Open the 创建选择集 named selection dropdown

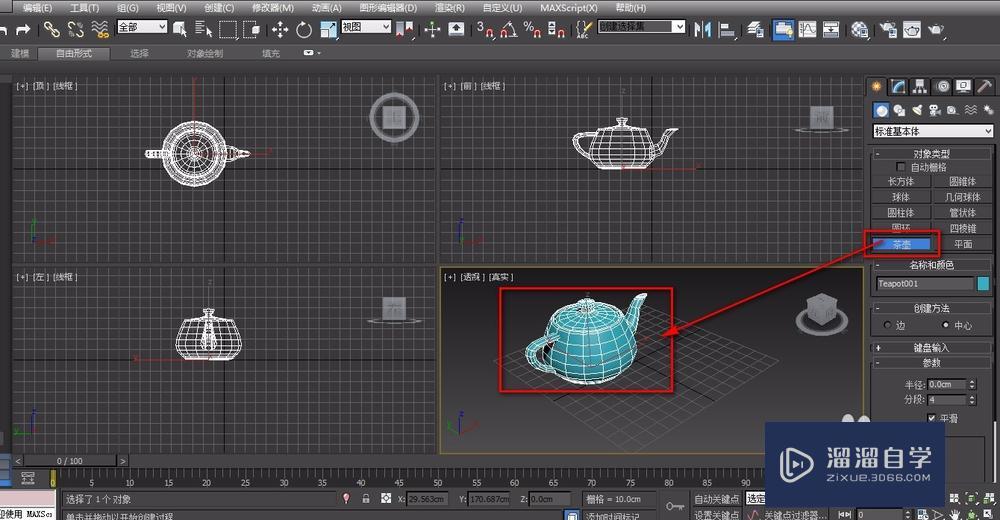[x=642, y=27]
